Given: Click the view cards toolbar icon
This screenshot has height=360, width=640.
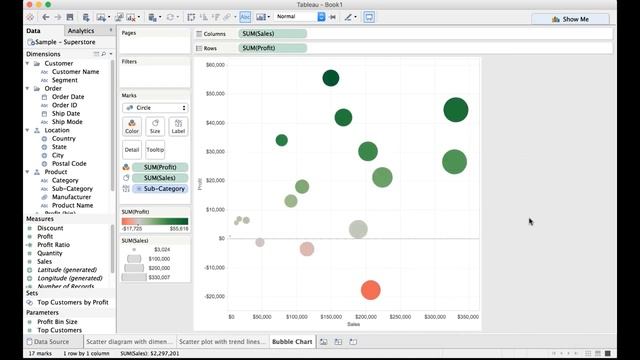Looking at the screenshot, I should [261, 17].
